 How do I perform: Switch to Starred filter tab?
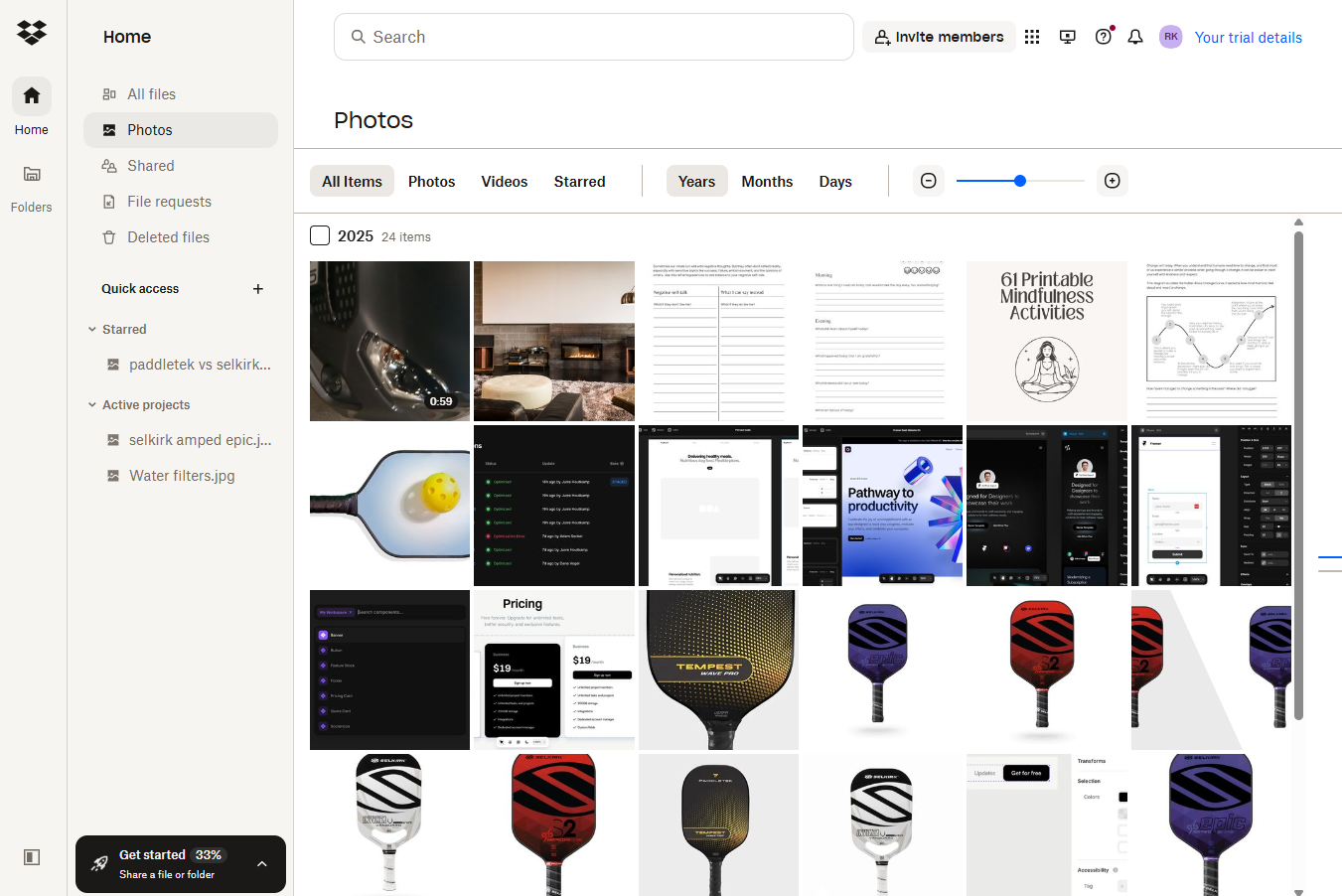pyautogui.click(x=580, y=181)
